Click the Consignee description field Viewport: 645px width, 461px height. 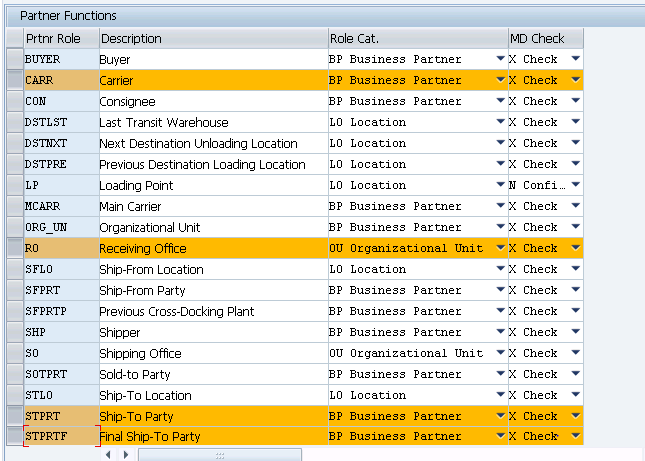pos(213,101)
